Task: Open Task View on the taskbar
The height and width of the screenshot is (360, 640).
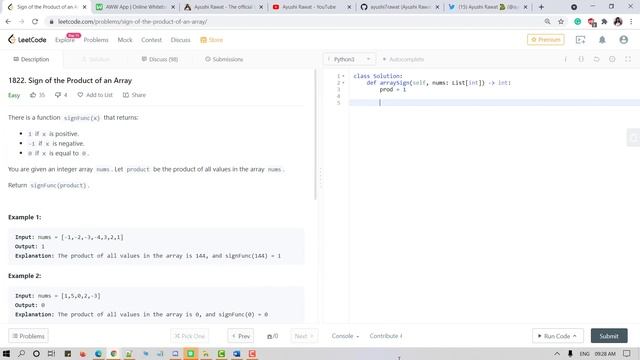Action: (51, 353)
